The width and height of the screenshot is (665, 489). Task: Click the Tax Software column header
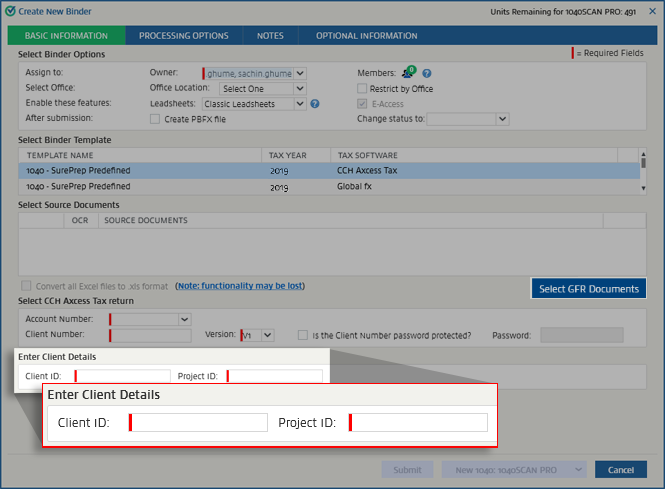(474, 155)
